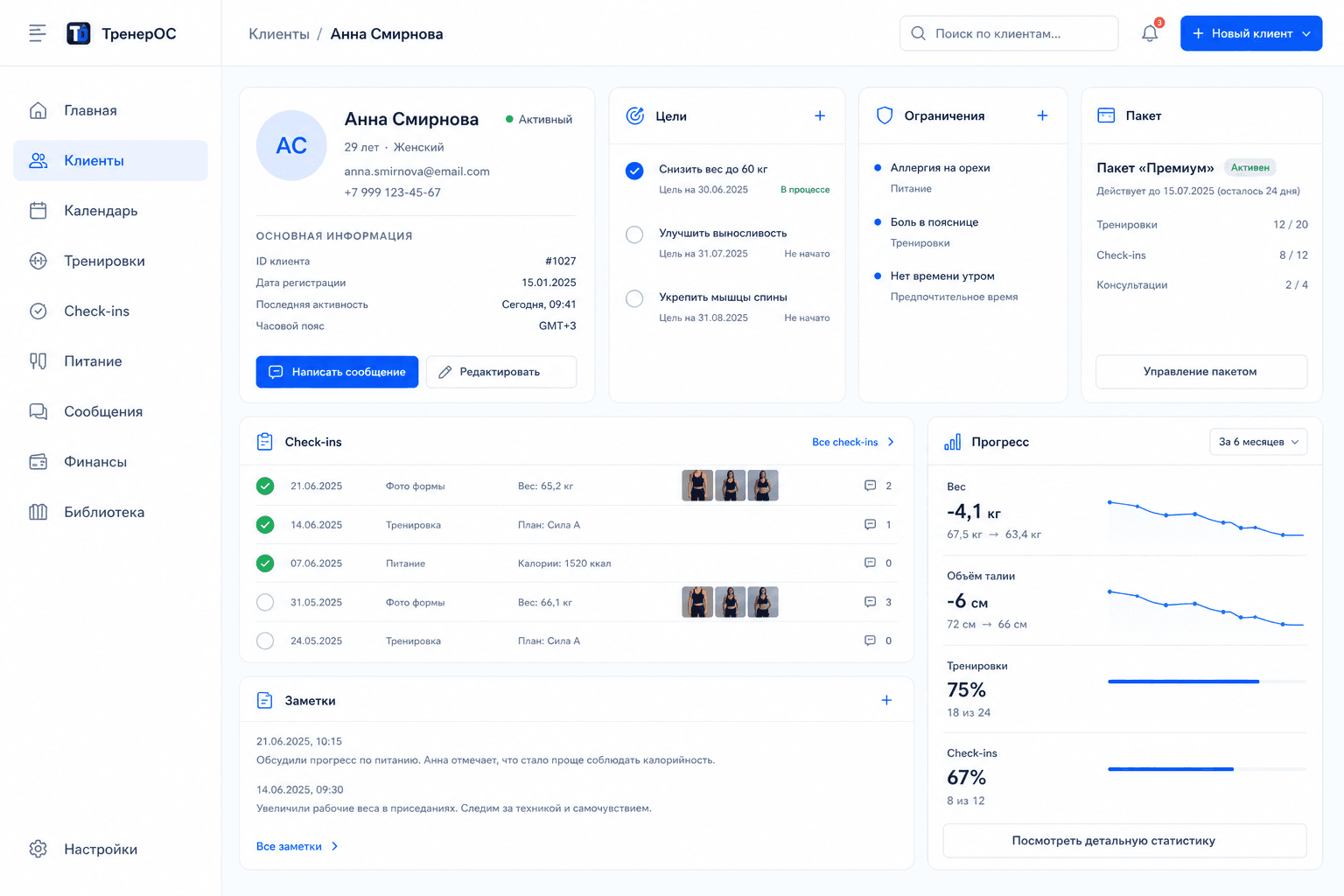Click phone number +7 999 123-45-67

pos(392,192)
